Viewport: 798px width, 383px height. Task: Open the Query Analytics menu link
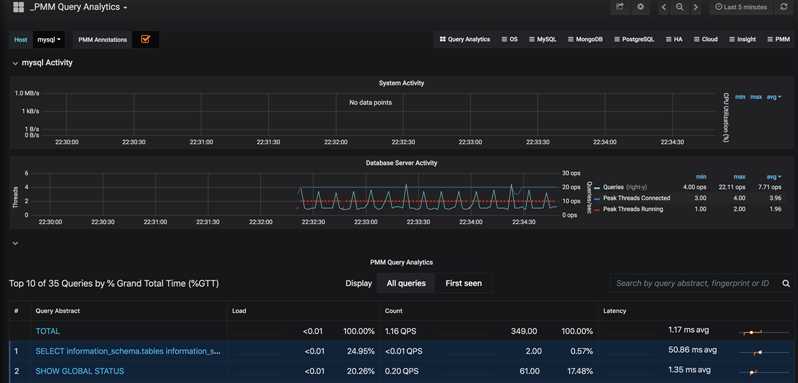(x=465, y=39)
